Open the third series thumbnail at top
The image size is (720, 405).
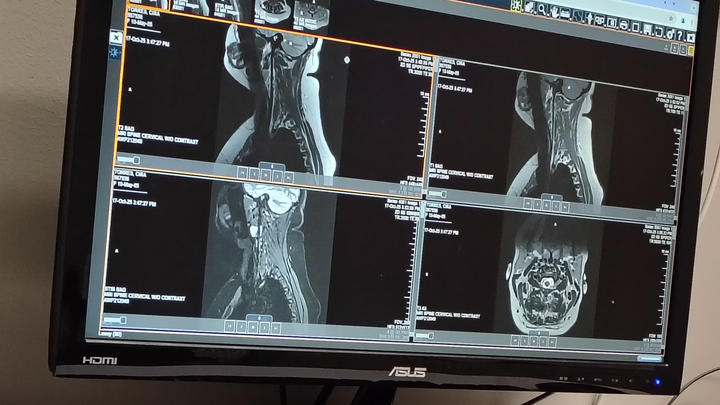(228, 9)
